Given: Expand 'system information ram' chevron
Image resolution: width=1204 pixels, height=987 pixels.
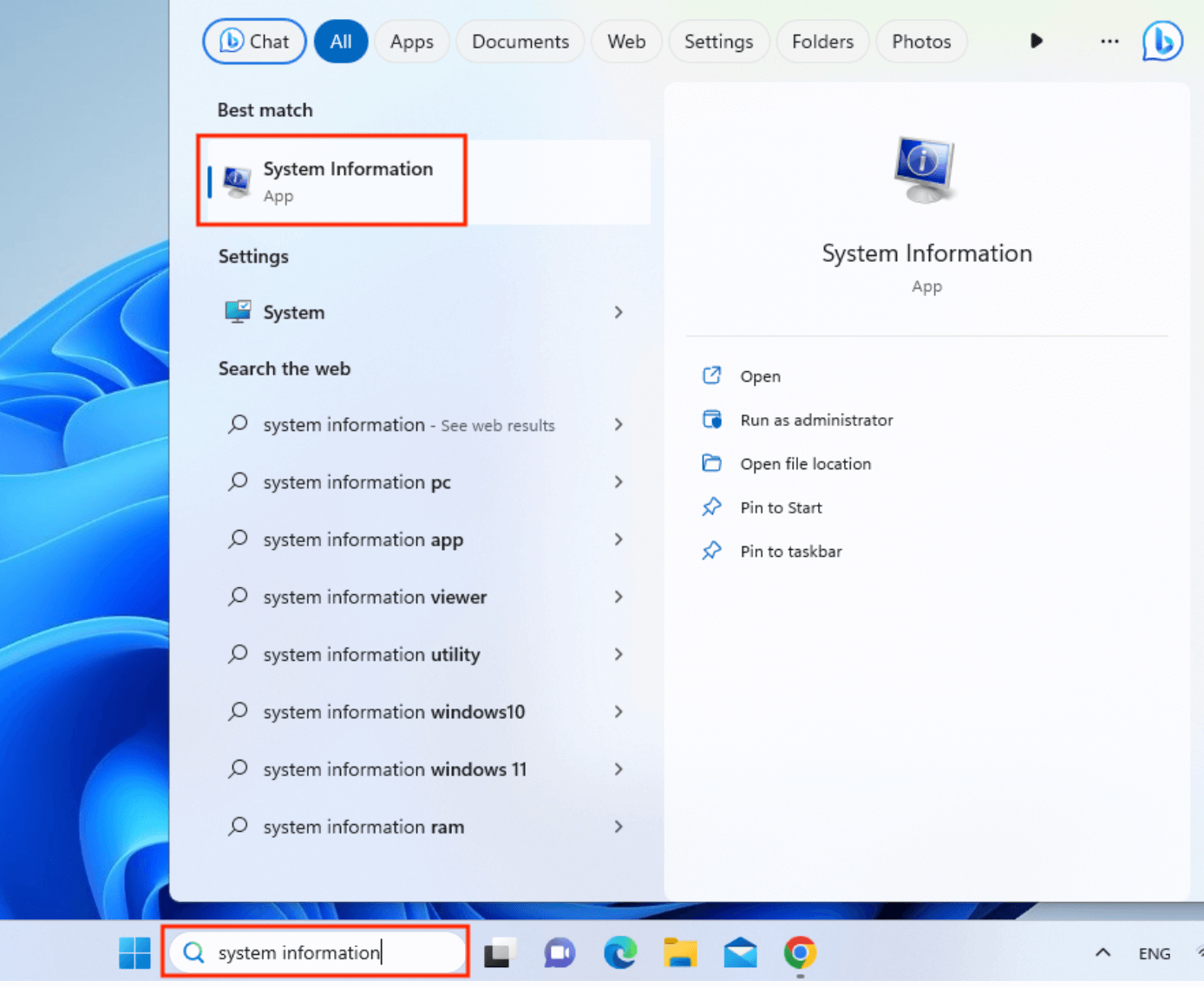Looking at the screenshot, I should click(x=618, y=826).
